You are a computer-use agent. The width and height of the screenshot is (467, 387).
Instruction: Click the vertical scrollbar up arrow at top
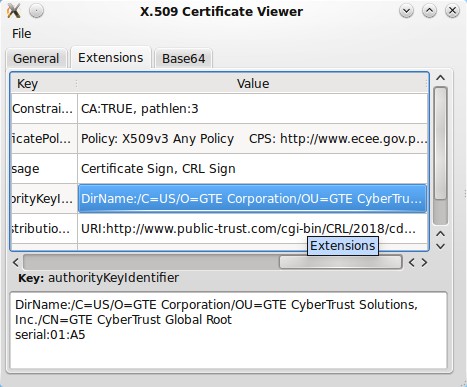(441, 78)
